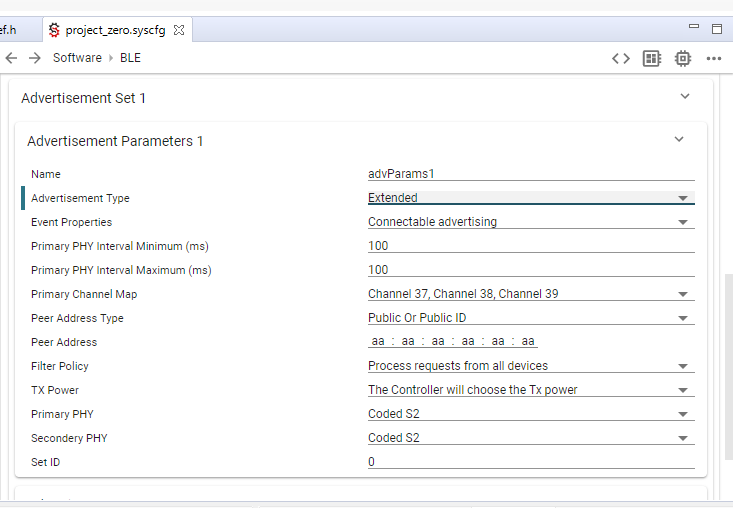Image resolution: width=733 pixels, height=508 pixels.
Task: Click the vertical scrollbar thumb
Action: point(727,380)
